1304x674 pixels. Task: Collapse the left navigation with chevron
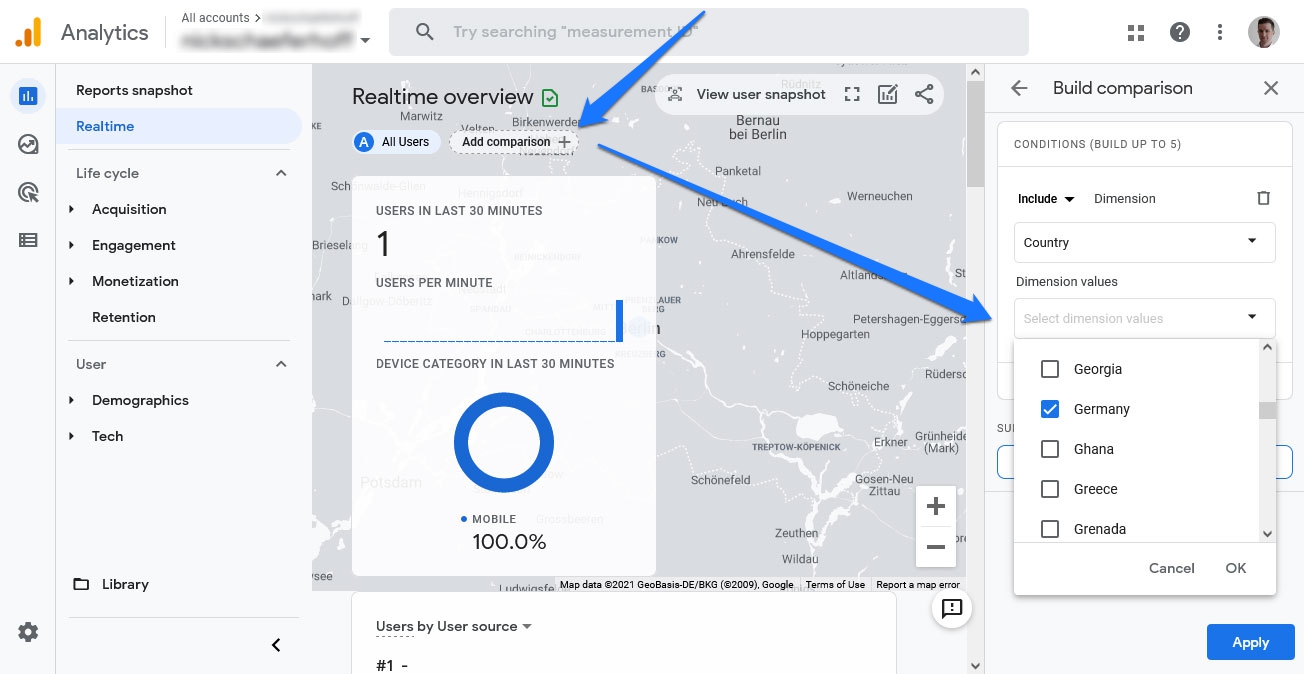[277, 645]
